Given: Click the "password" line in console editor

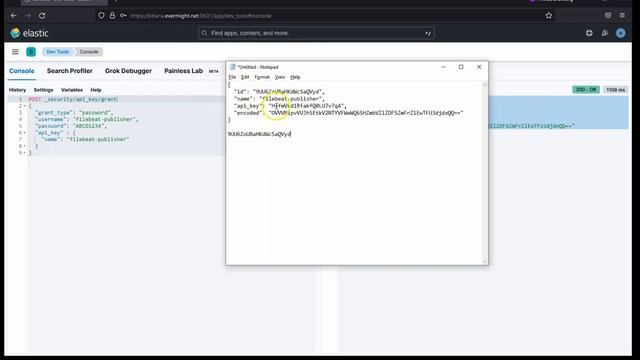Looking at the screenshot, I should pyautogui.click(x=71, y=126).
